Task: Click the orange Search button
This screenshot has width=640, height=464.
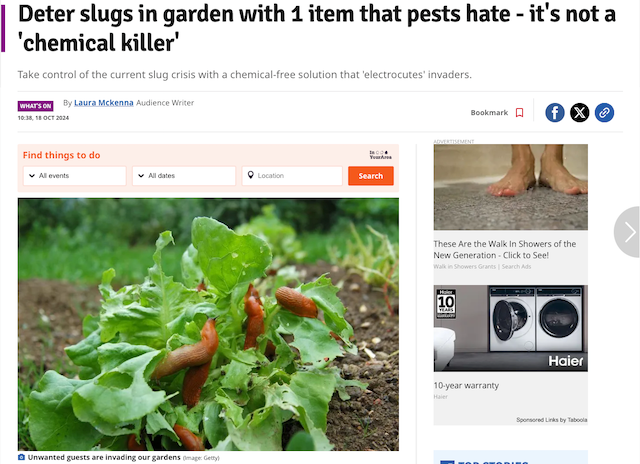Action: pos(371,176)
